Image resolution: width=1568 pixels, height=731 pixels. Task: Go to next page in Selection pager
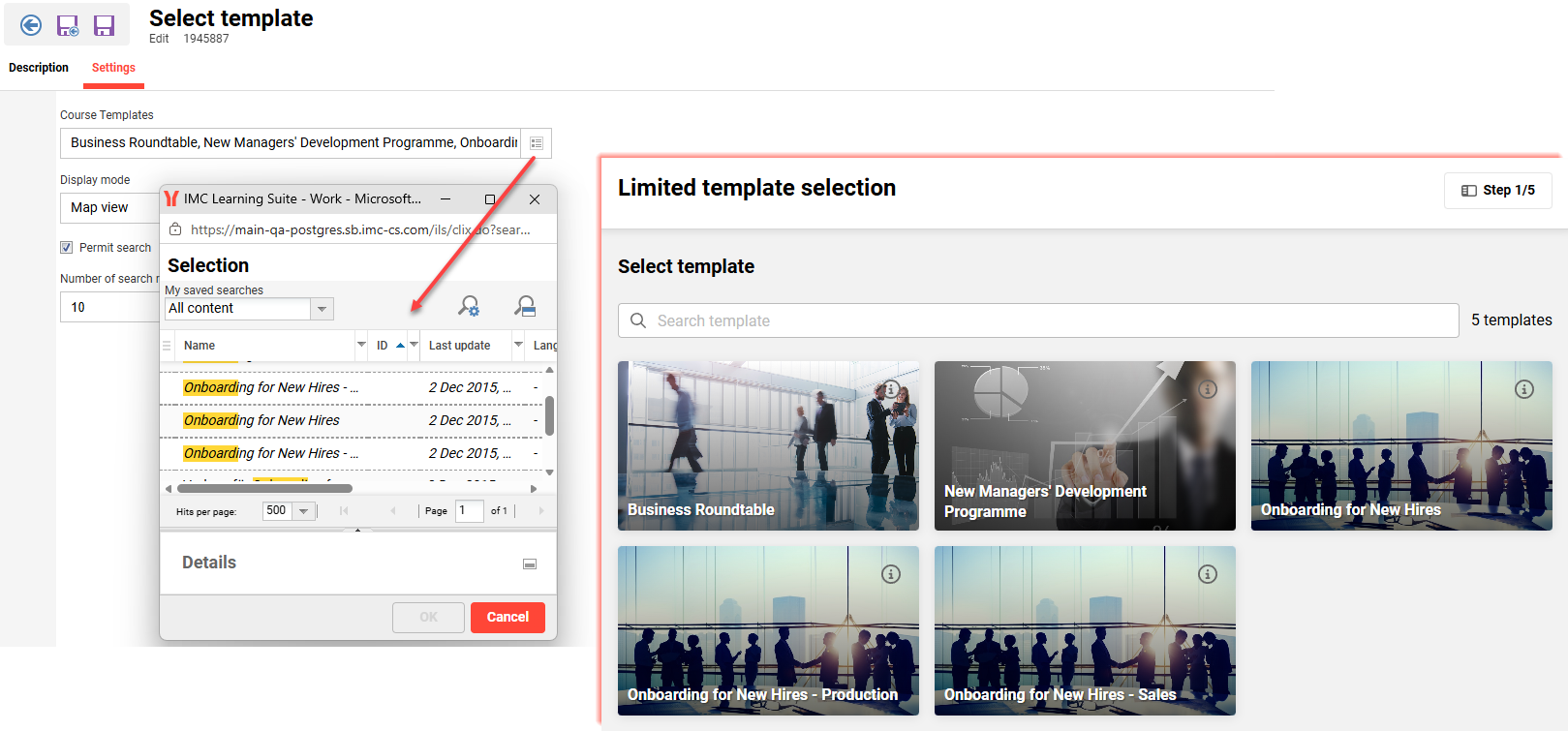point(541,510)
